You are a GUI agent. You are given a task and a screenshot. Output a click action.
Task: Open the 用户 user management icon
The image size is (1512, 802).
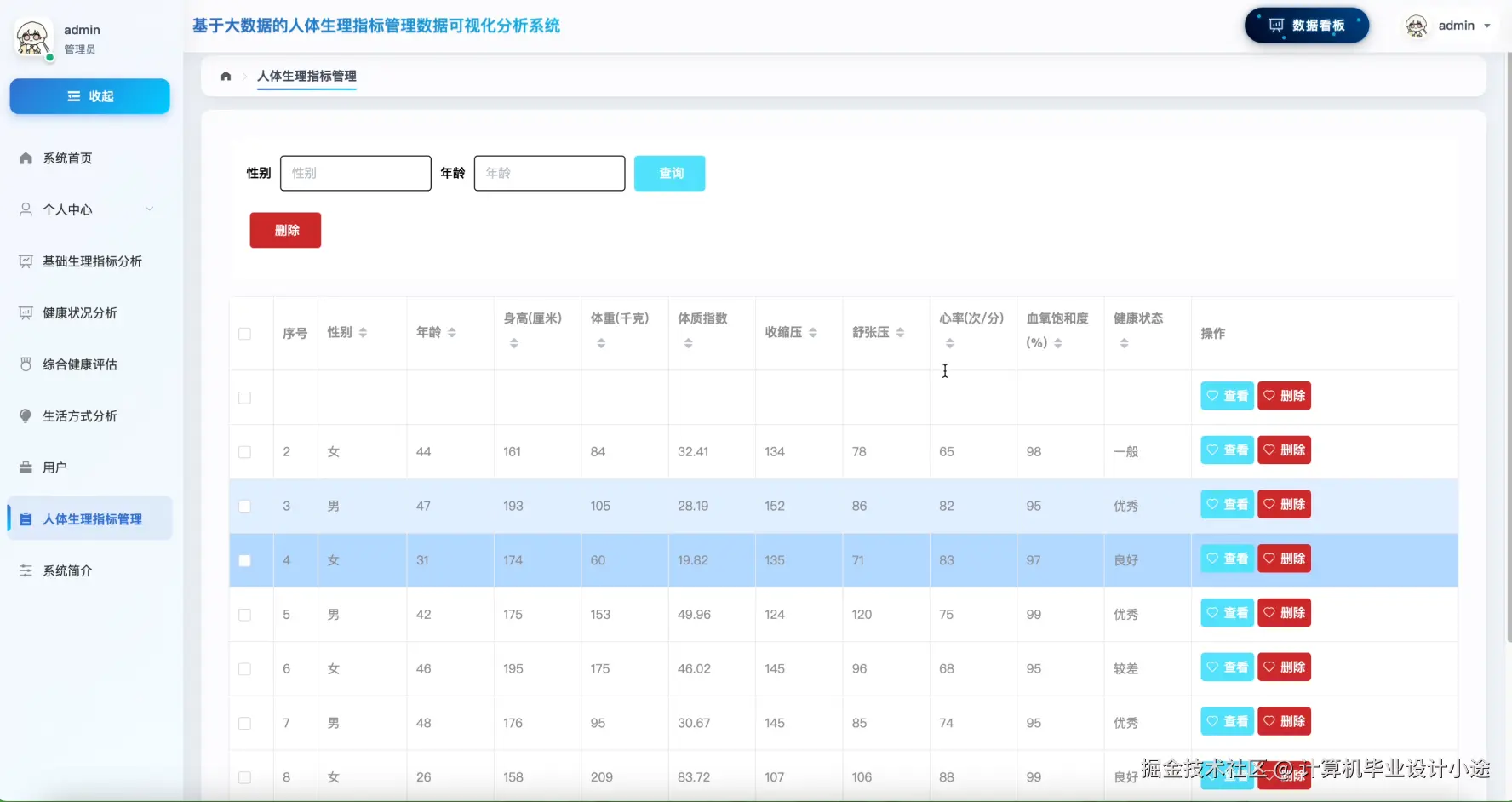25,467
